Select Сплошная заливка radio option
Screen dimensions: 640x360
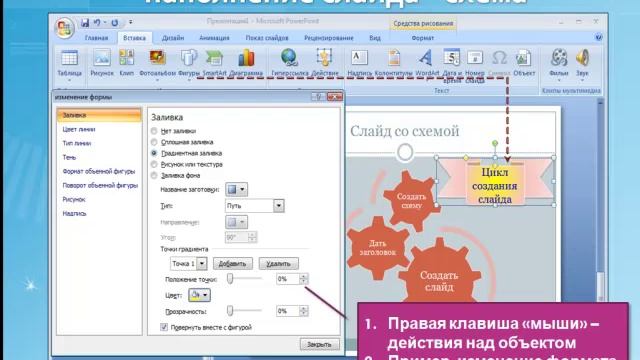[x=154, y=142]
